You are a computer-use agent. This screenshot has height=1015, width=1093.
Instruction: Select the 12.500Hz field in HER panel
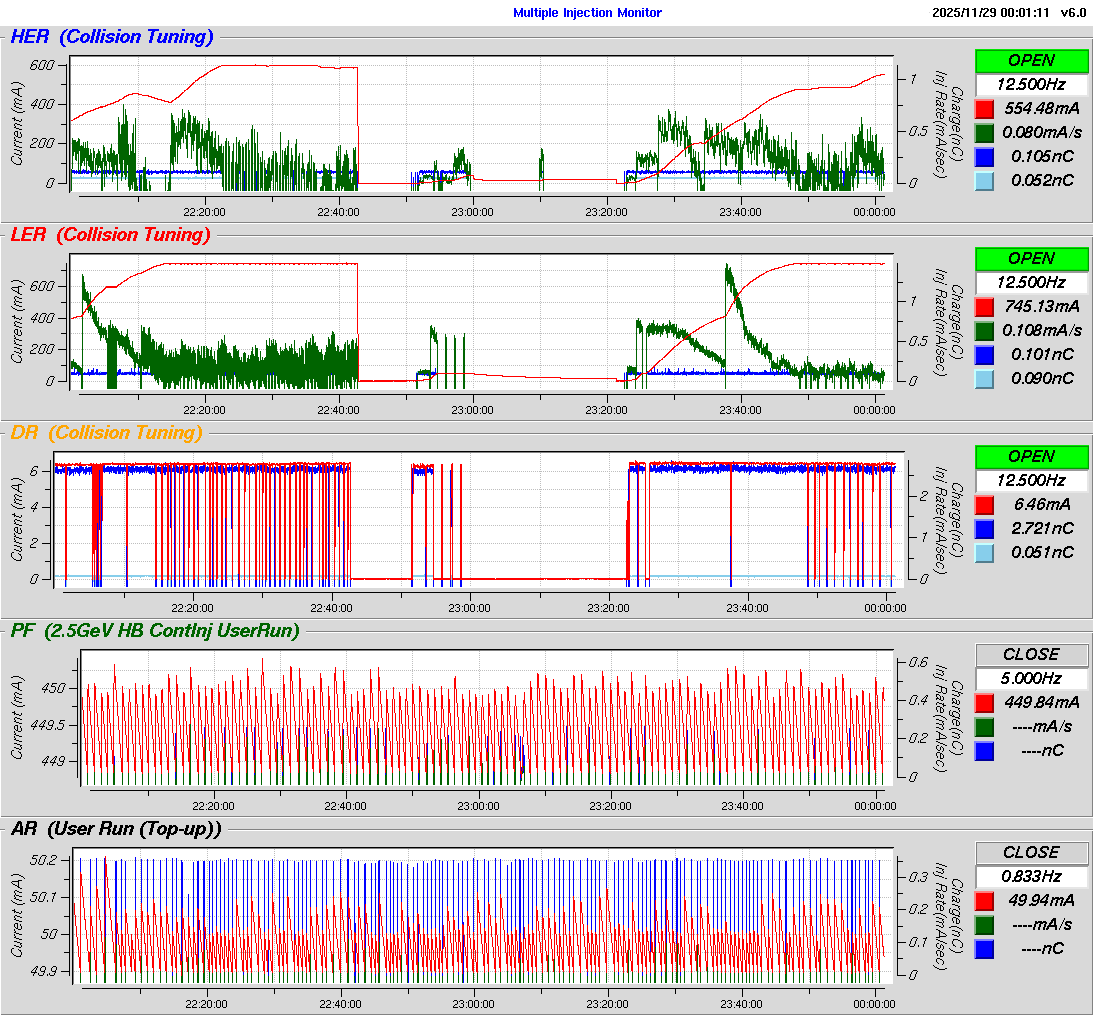pyautogui.click(x=1031, y=84)
